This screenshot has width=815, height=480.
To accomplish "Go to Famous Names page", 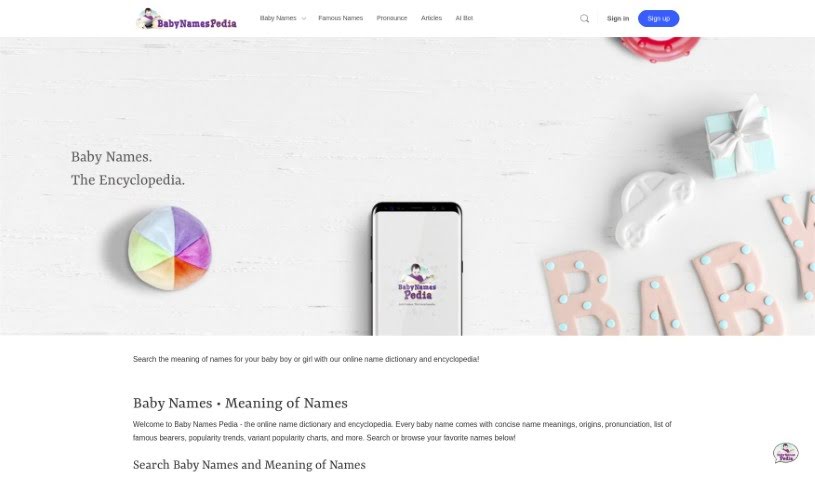I will [340, 18].
